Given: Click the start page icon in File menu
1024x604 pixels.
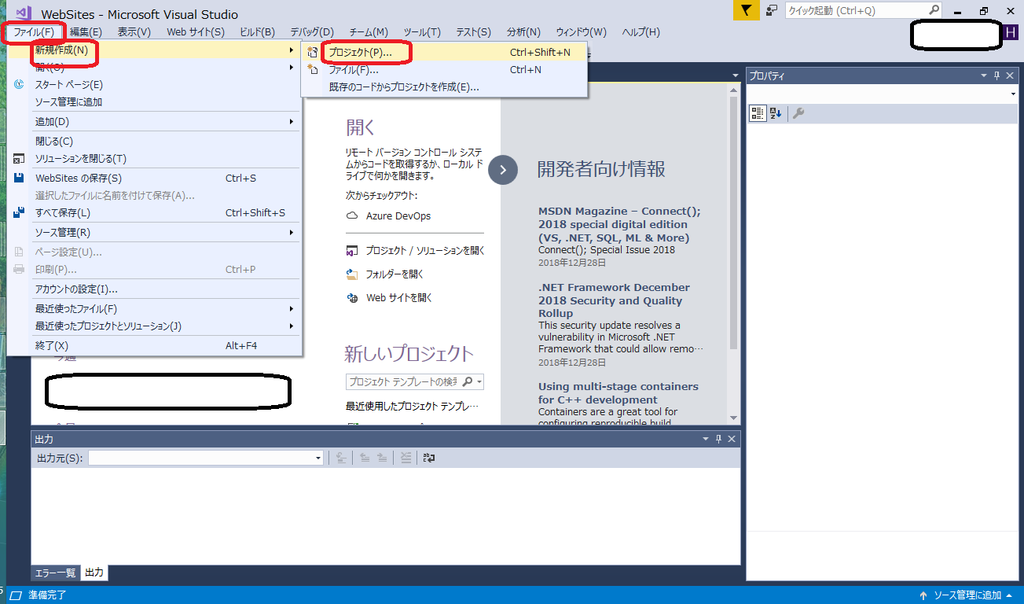Looking at the screenshot, I should tap(19, 84).
